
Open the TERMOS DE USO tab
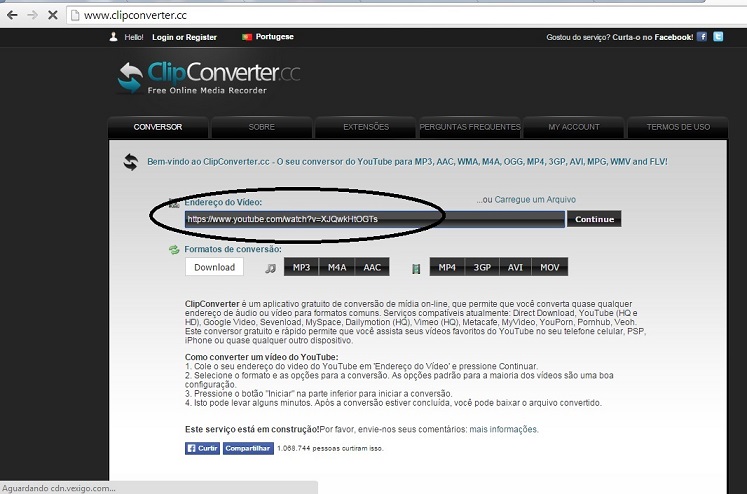tap(678, 127)
